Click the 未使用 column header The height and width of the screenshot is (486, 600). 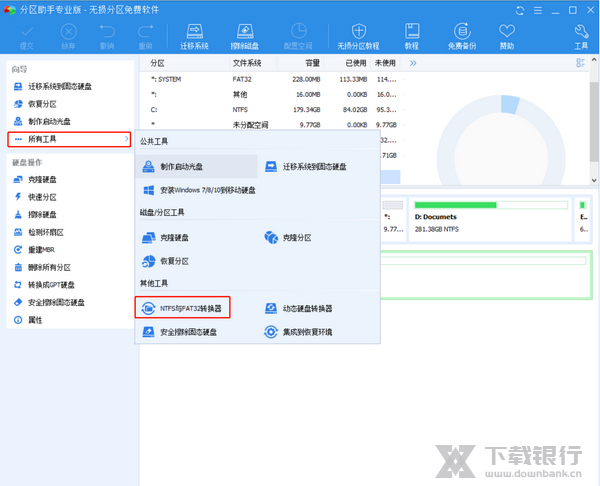(385, 63)
